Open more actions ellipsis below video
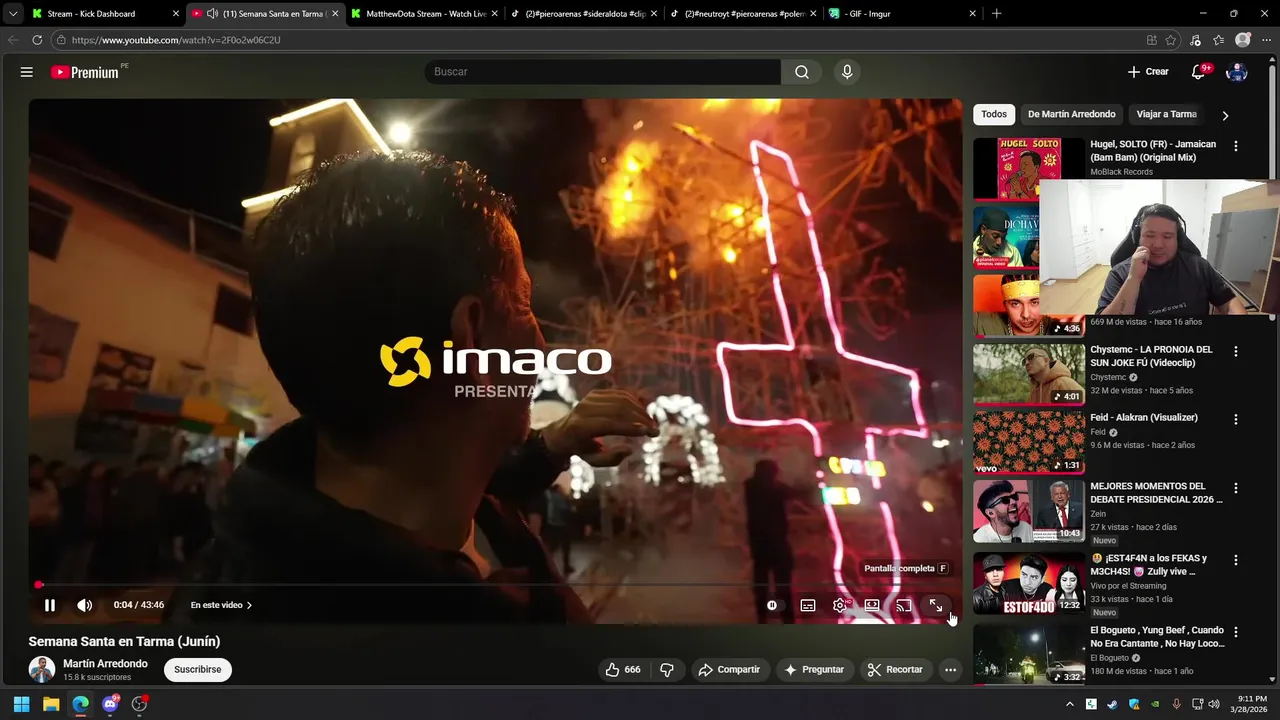Screen dimensions: 1280x720 [x=951, y=670]
